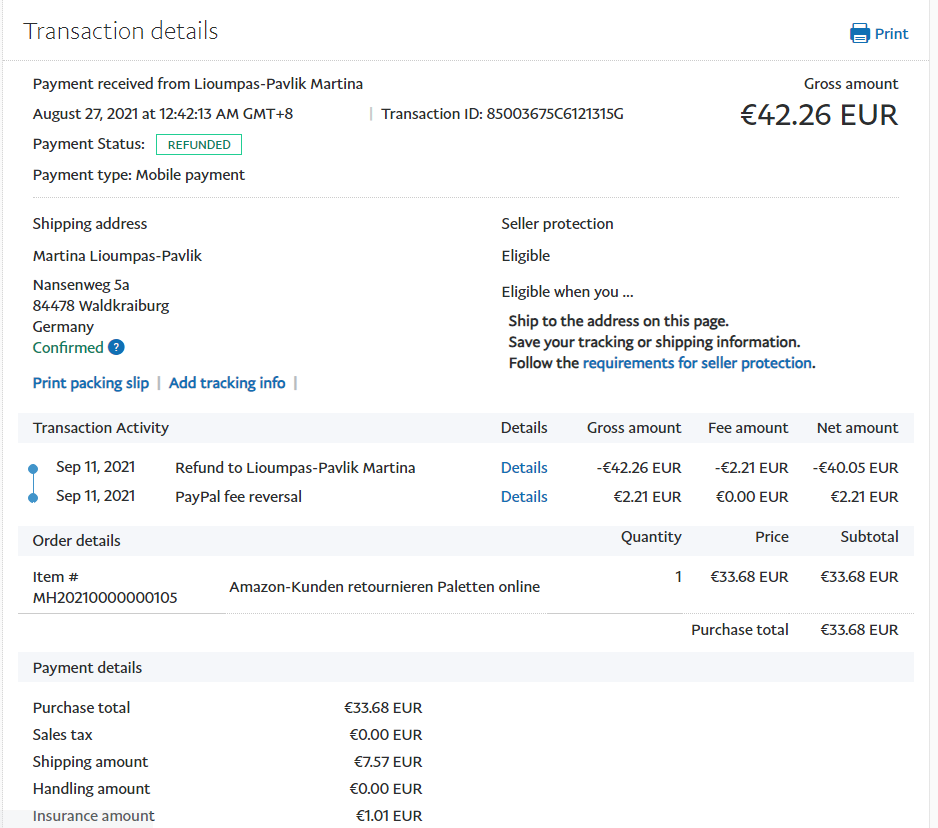Click the Order details section header
This screenshot has width=938, height=828.
(77, 541)
